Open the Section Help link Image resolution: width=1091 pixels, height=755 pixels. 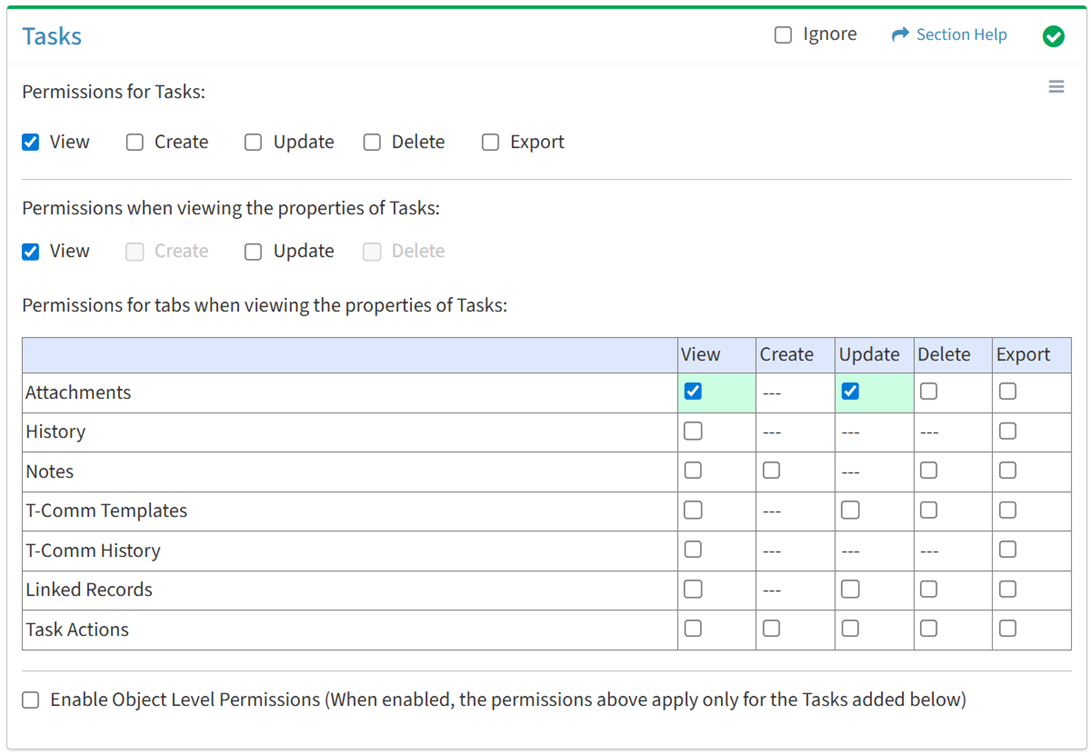(961, 35)
